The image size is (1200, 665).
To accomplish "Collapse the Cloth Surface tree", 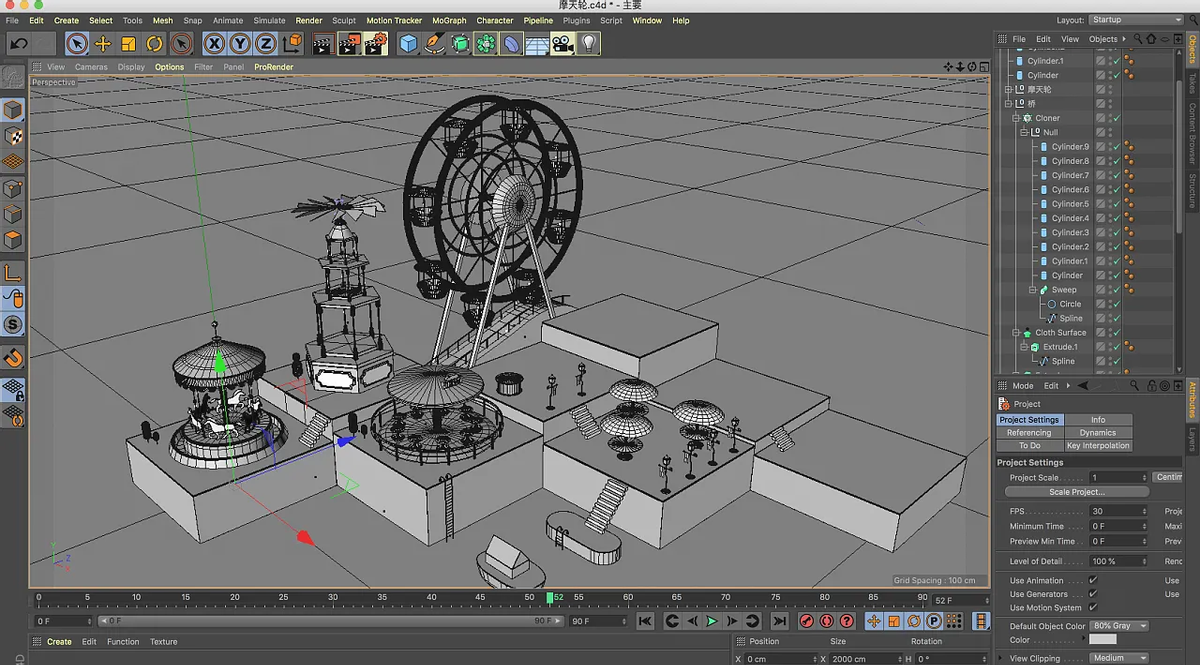I will pyautogui.click(x=1014, y=333).
